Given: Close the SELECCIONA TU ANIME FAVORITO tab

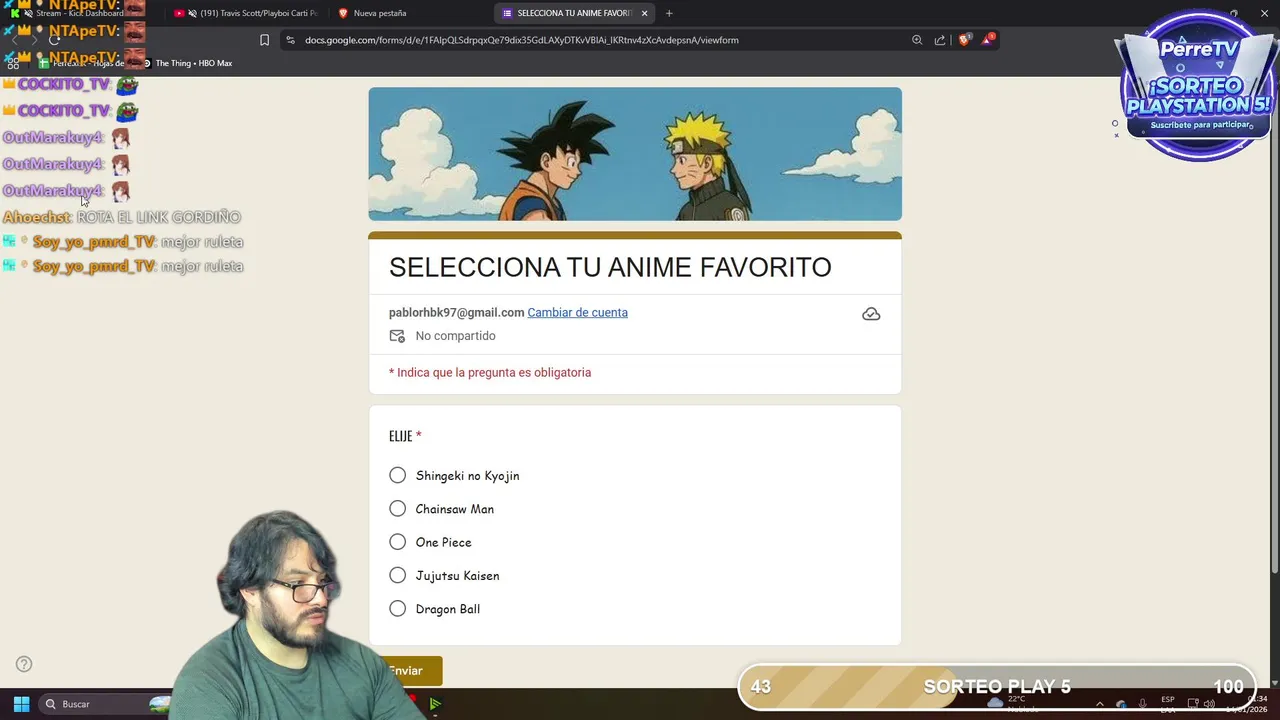Looking at the screenshot, I should pyautogui.click(x=644, y=13).
